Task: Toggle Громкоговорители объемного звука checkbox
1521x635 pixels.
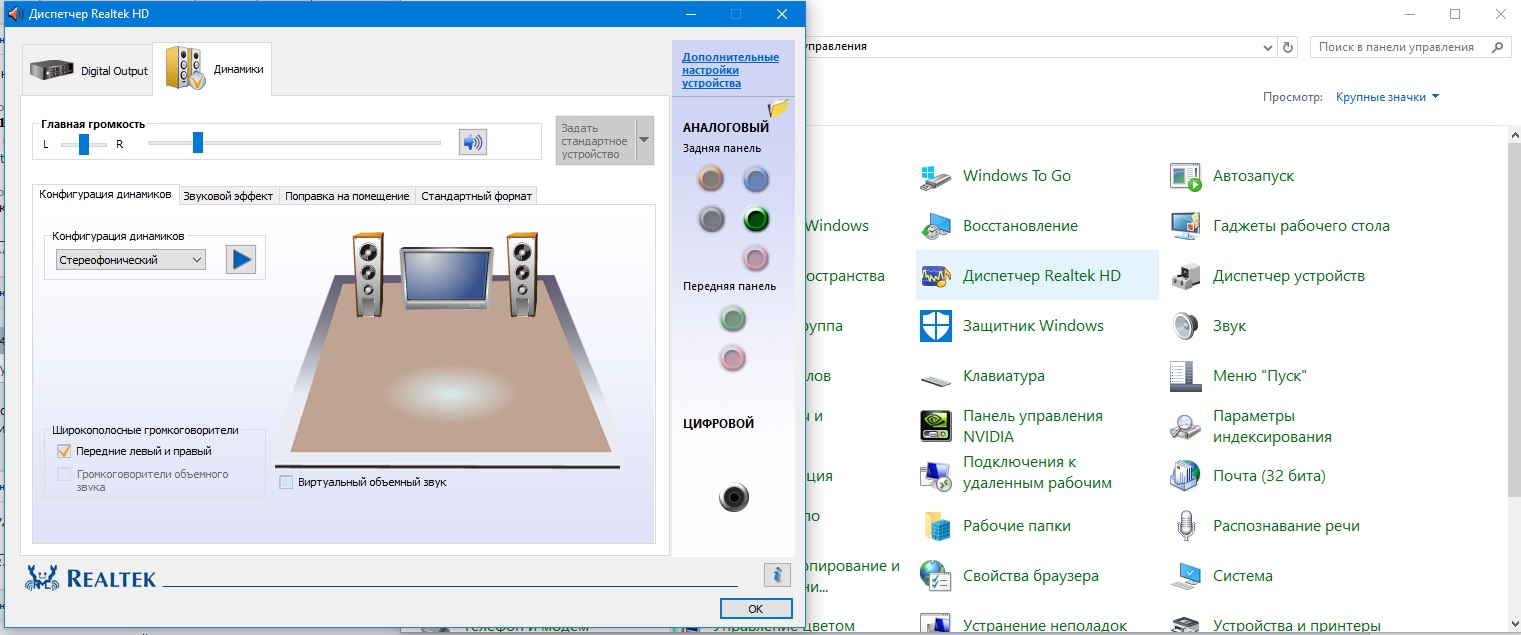Action: point(65,474)
